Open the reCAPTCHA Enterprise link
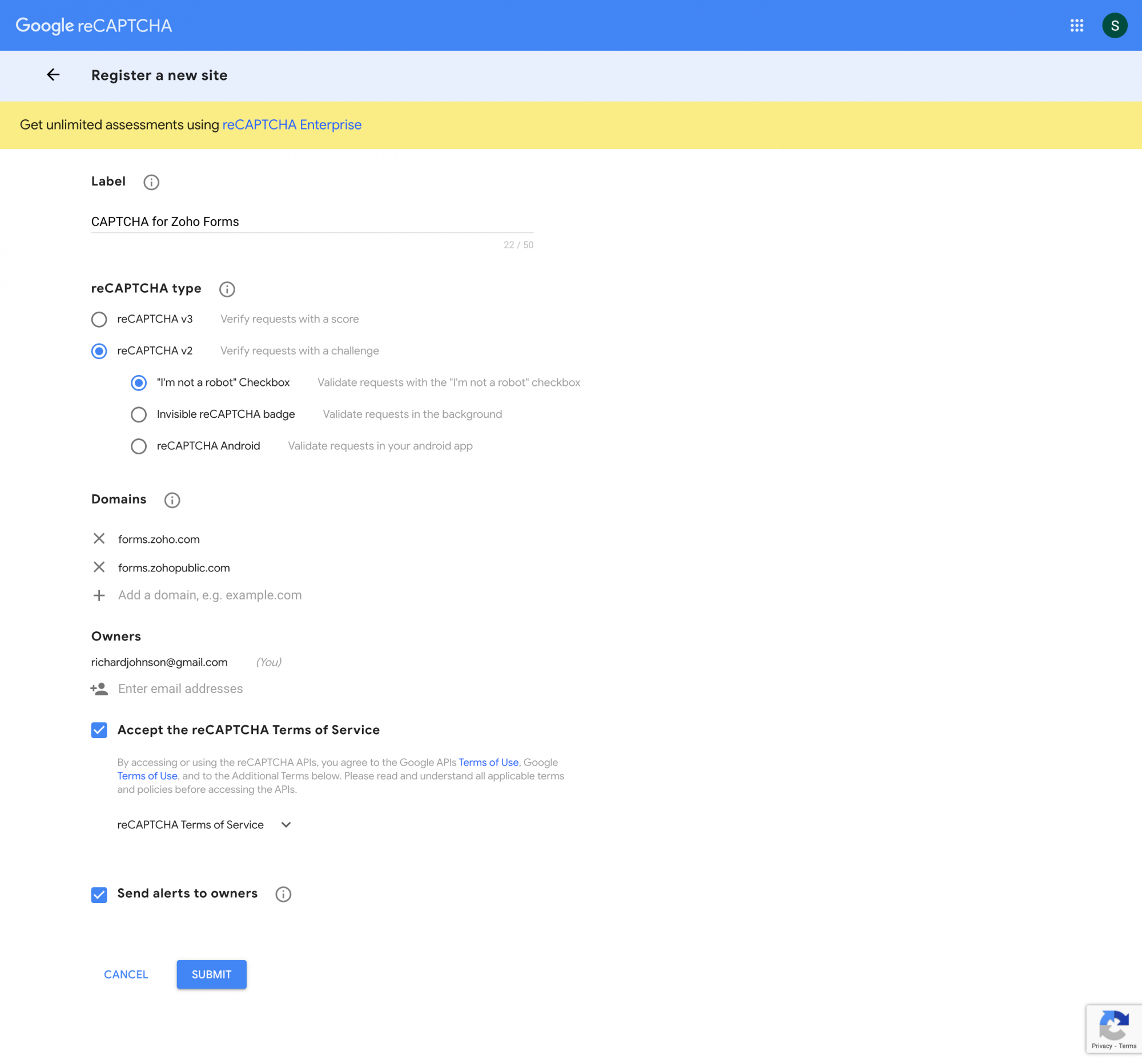 (x=292, y=124)
